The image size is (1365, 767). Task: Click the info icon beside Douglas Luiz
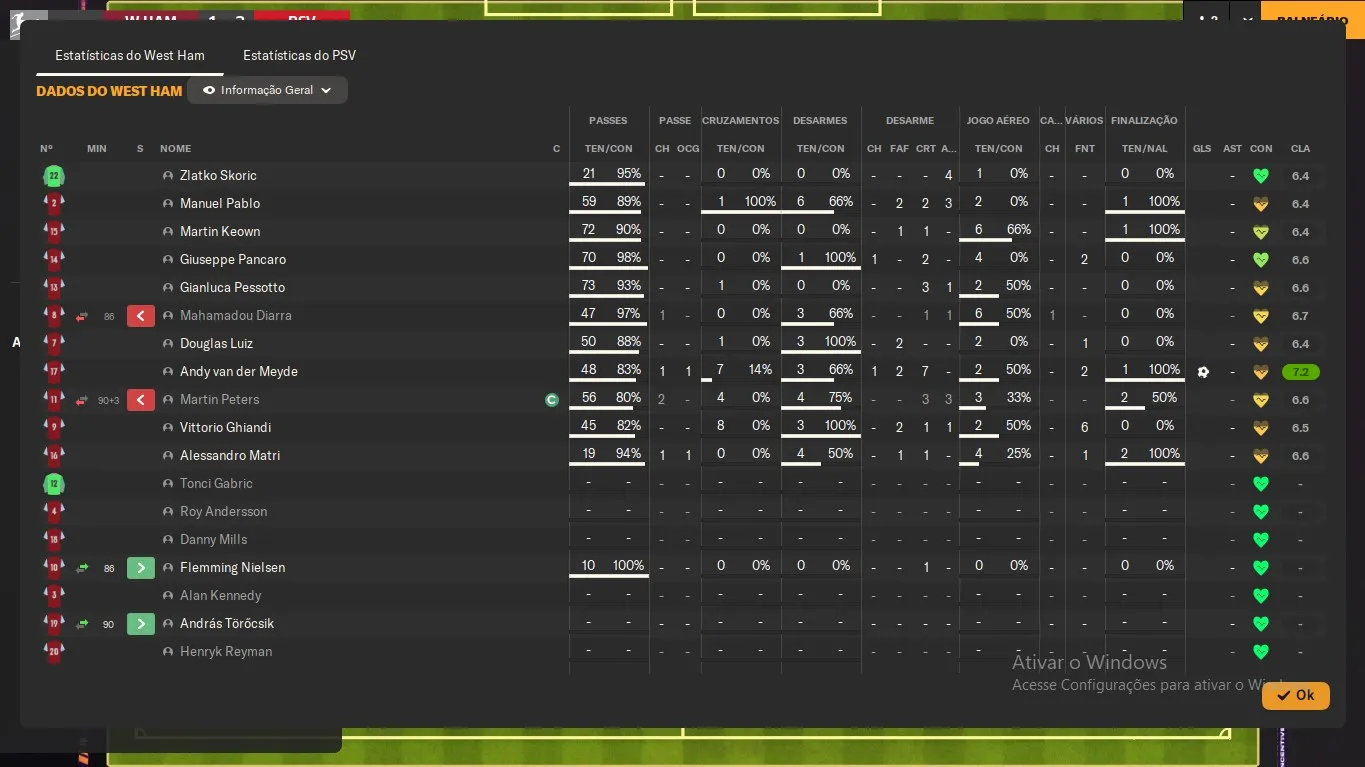[x=168, y=344]
